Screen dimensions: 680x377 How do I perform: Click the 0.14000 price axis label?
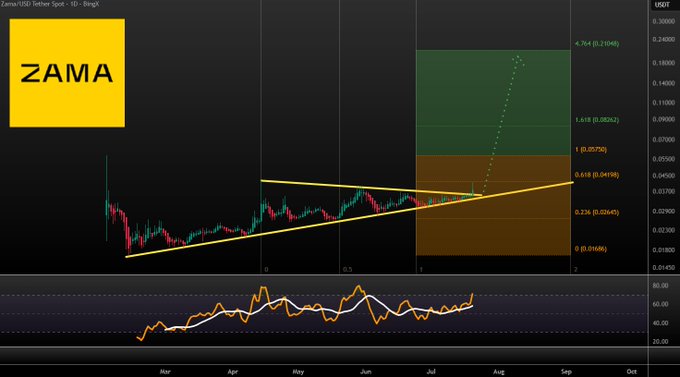pos(664,83)
